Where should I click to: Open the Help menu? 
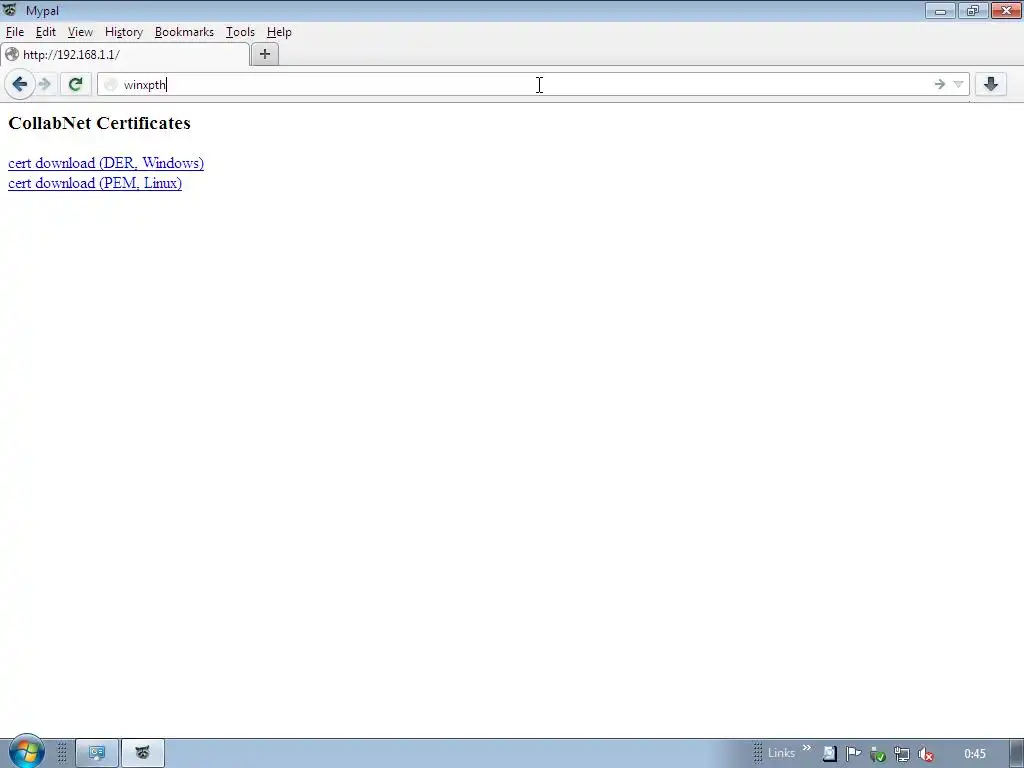279,32
